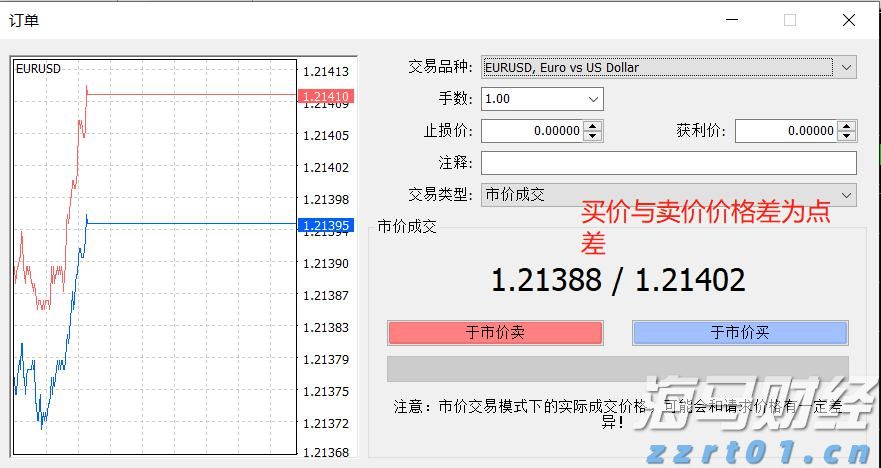Open the 交易品种 symbol dropdown arrow
881x468 pixels.
click(846, 68)
